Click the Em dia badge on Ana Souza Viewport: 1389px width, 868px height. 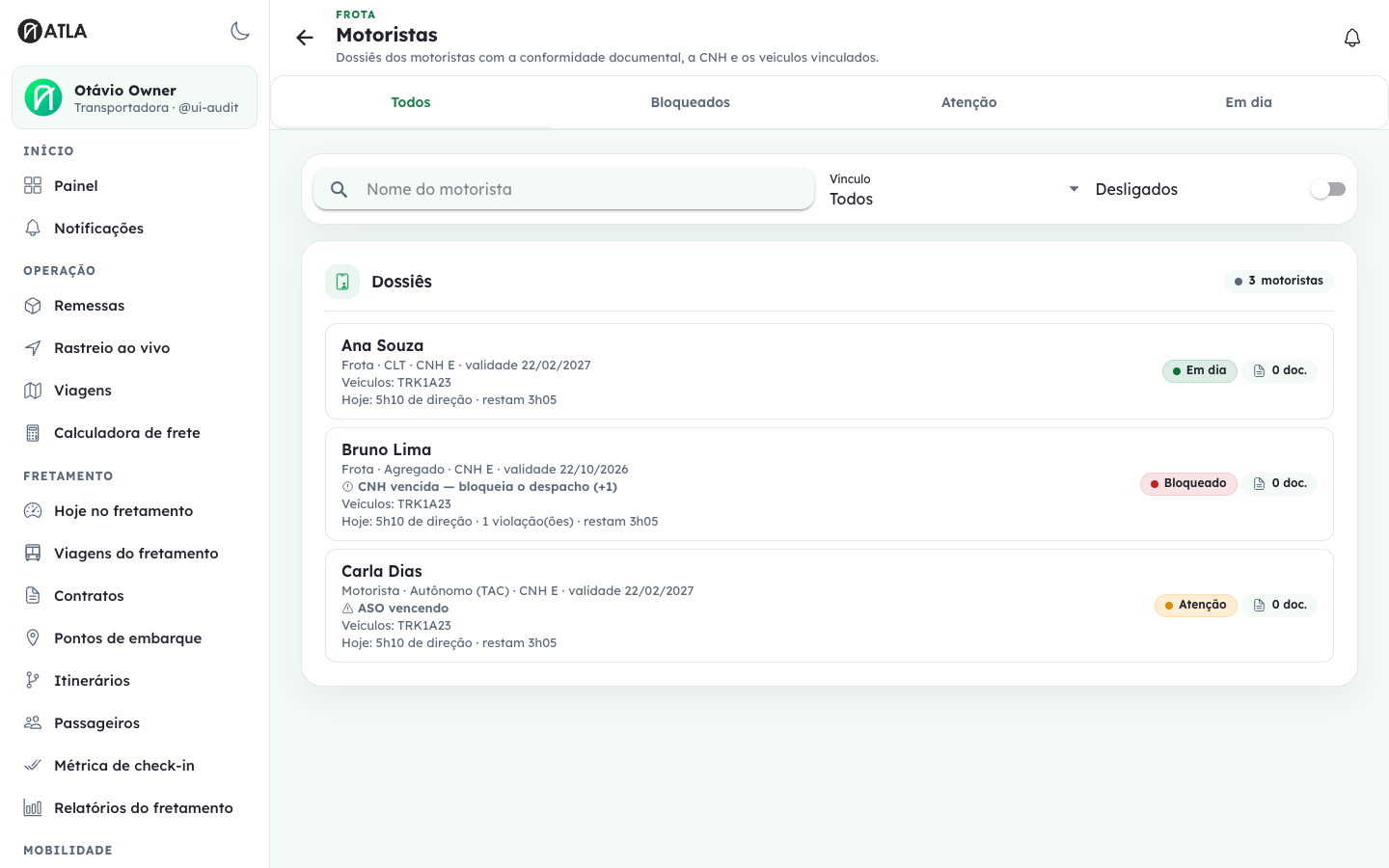click(x=1200, y=370)
